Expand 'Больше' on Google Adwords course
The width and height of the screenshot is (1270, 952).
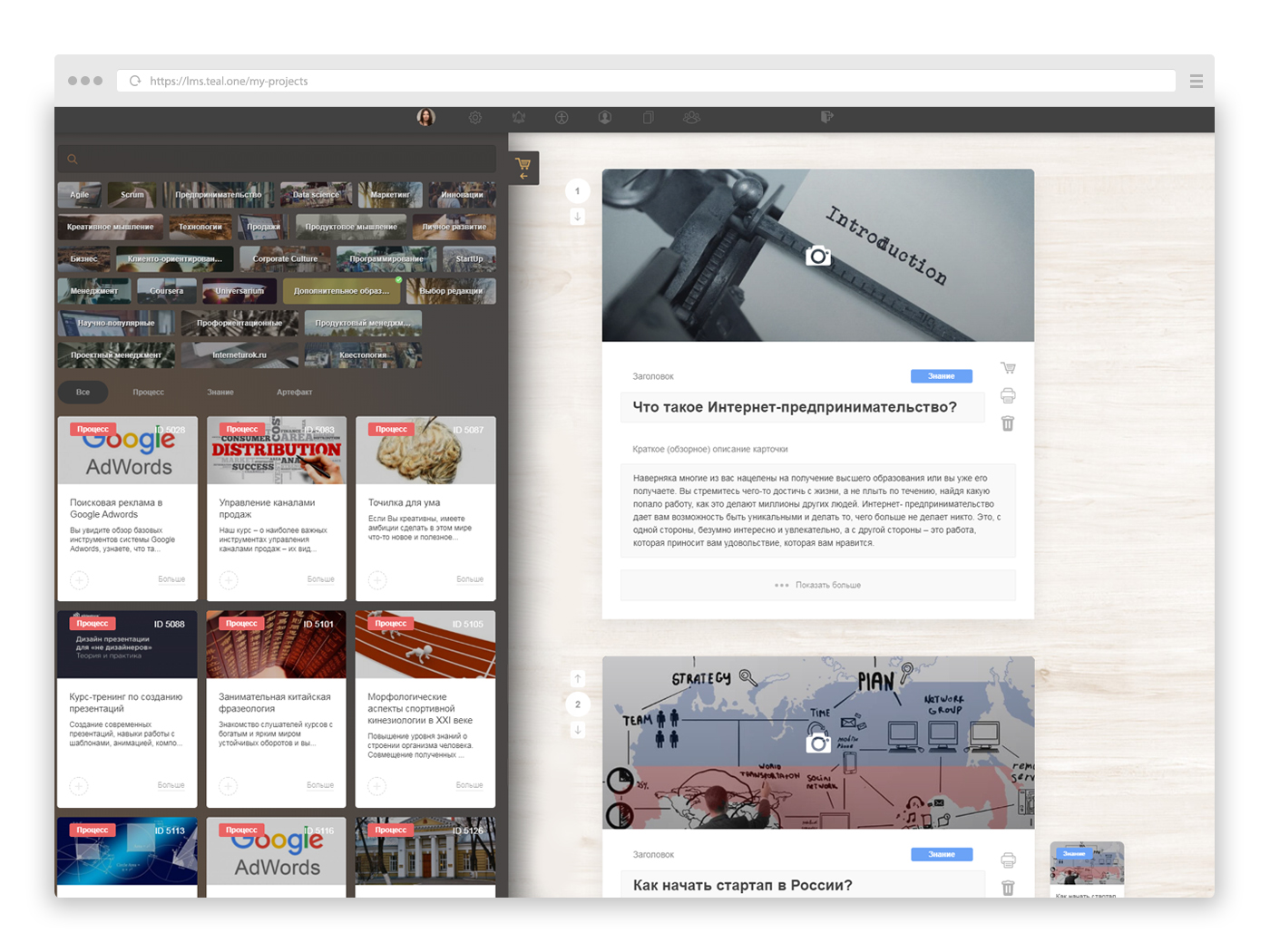(x=171, y=579)
